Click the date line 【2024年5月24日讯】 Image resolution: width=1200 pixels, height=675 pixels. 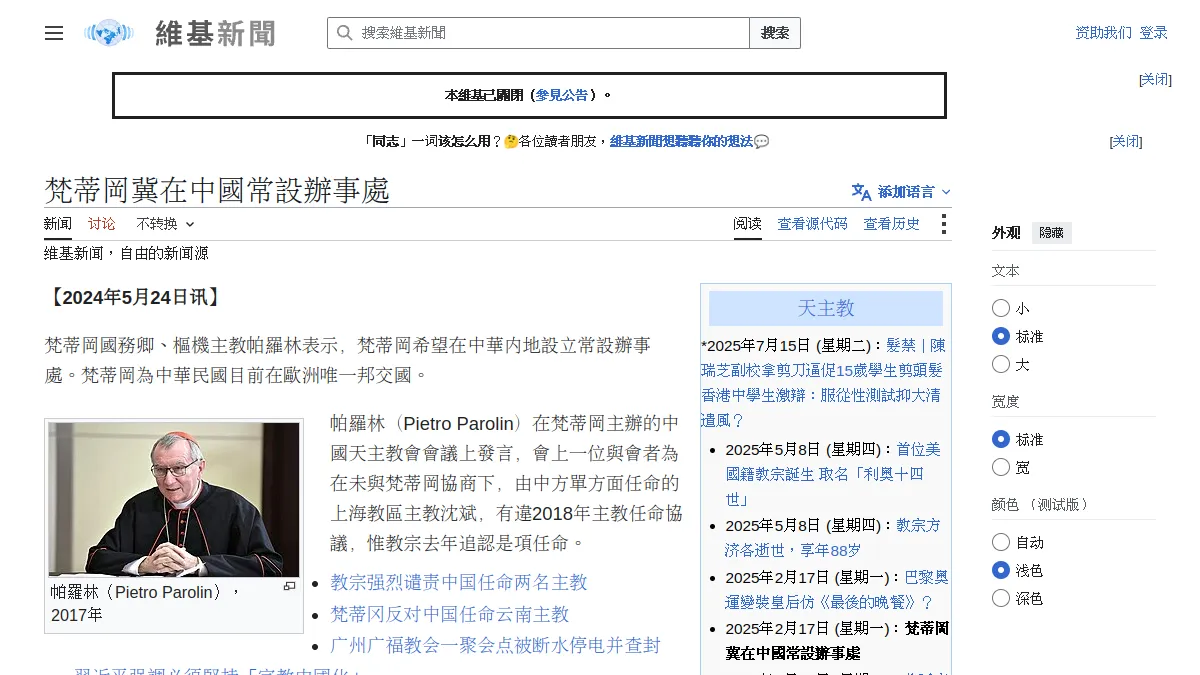point(134,297)
